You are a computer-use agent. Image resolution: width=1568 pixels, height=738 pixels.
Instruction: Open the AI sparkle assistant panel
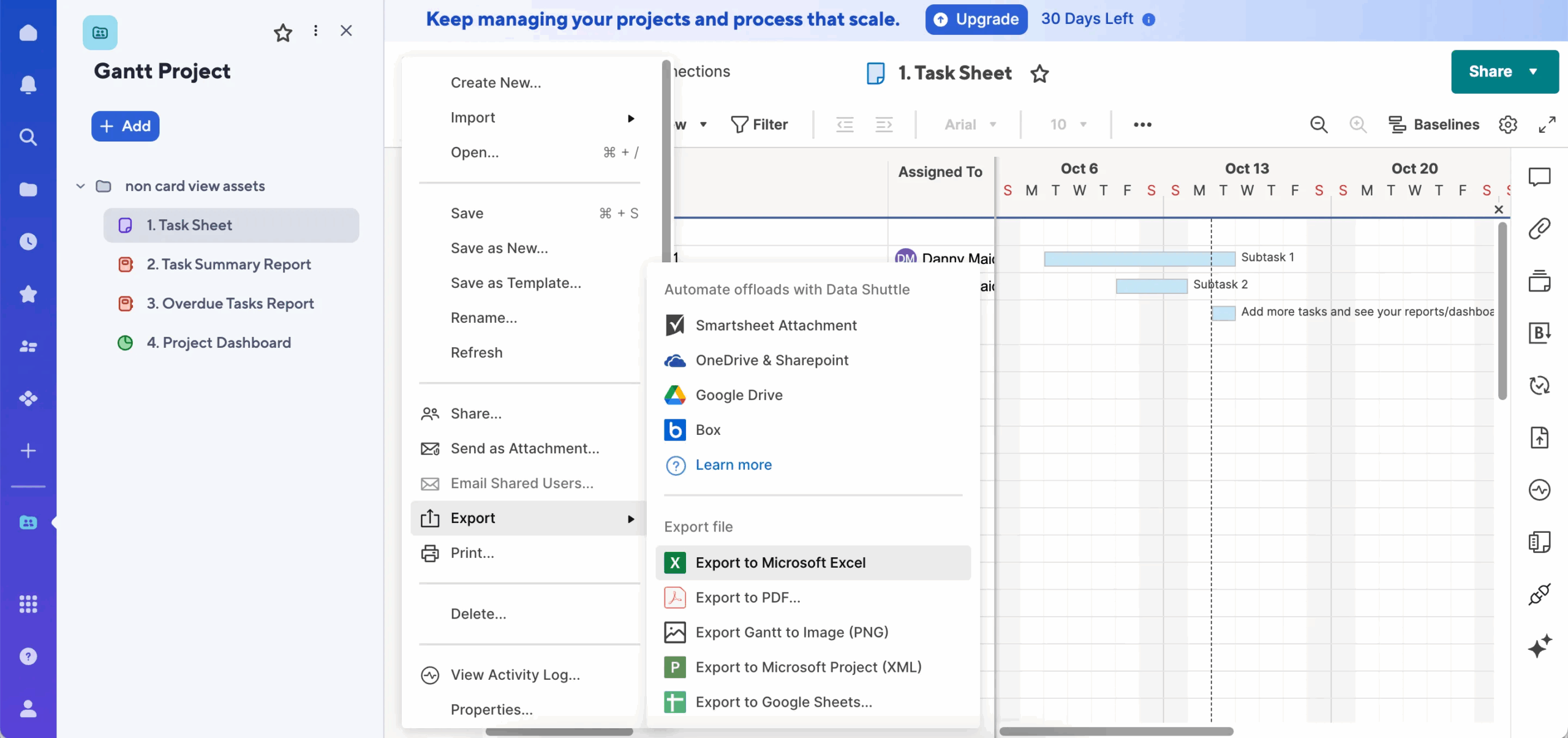(1540, 647)
